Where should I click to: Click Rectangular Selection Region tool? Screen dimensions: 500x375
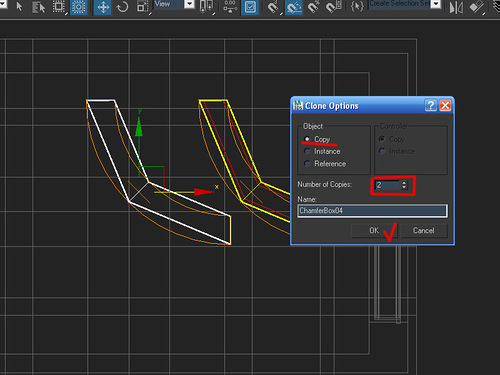pyautogui.click(x=59, y=7)
